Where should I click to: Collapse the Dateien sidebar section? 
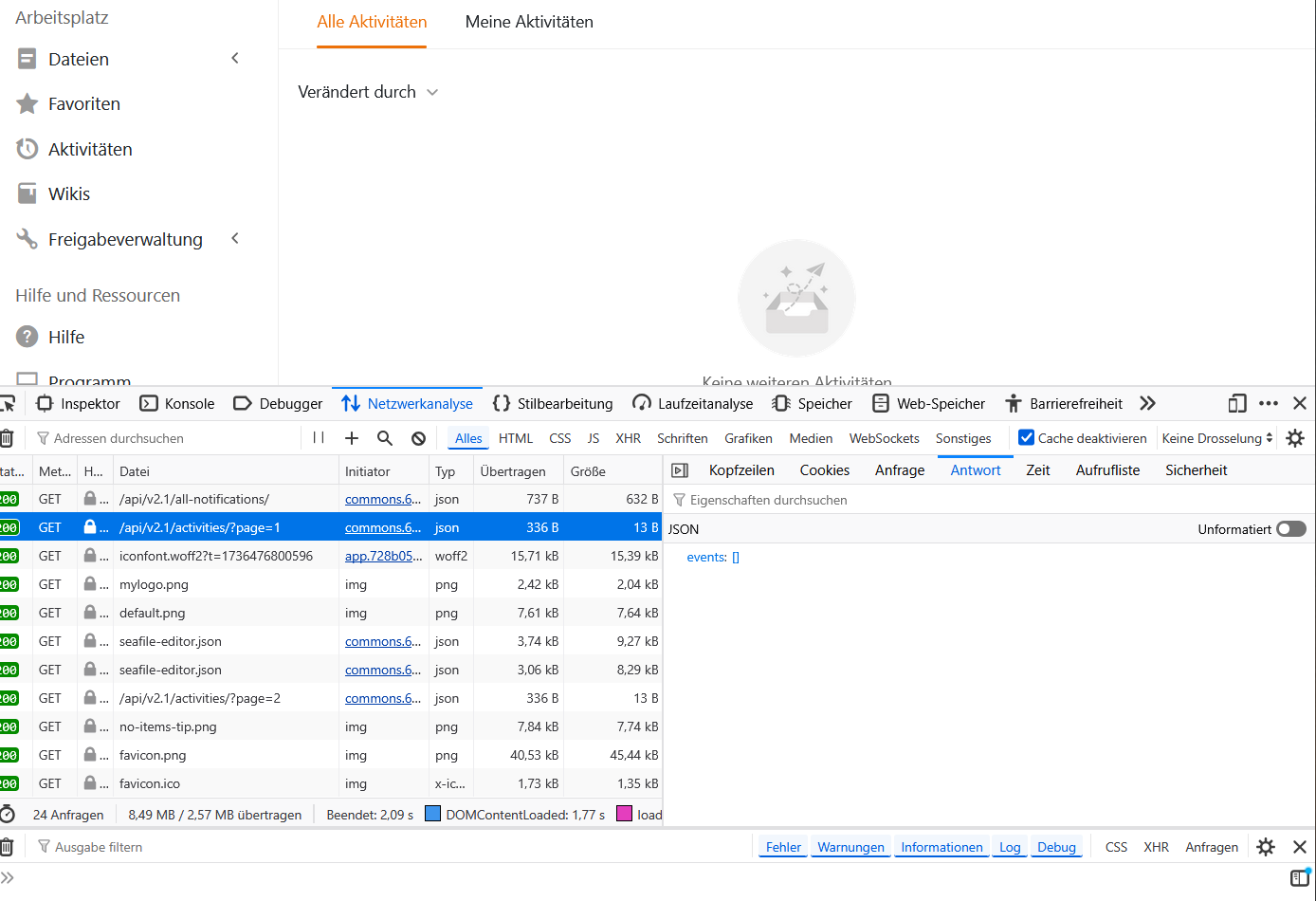(235, 59)
